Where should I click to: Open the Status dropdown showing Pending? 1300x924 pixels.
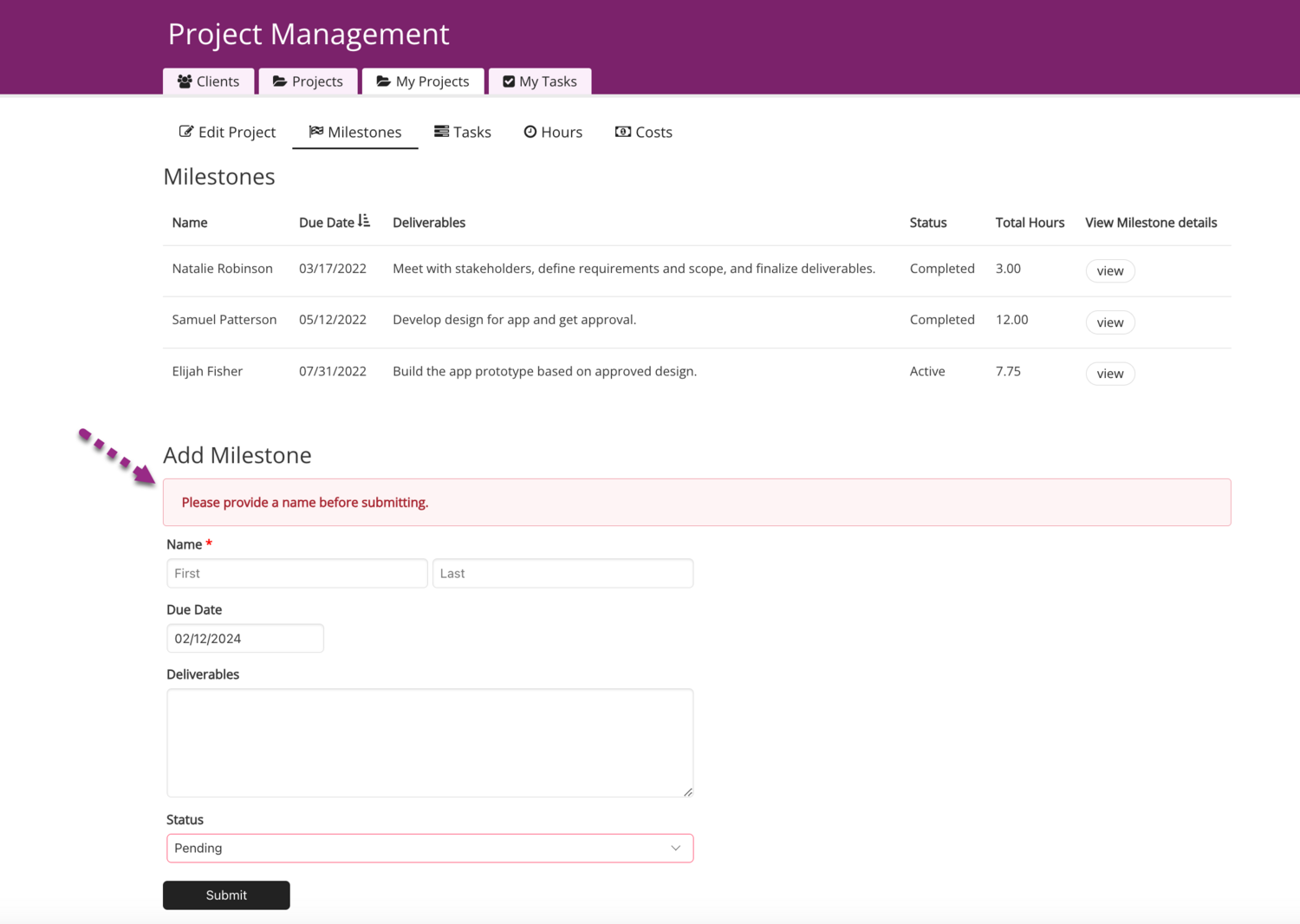point(429,848)
